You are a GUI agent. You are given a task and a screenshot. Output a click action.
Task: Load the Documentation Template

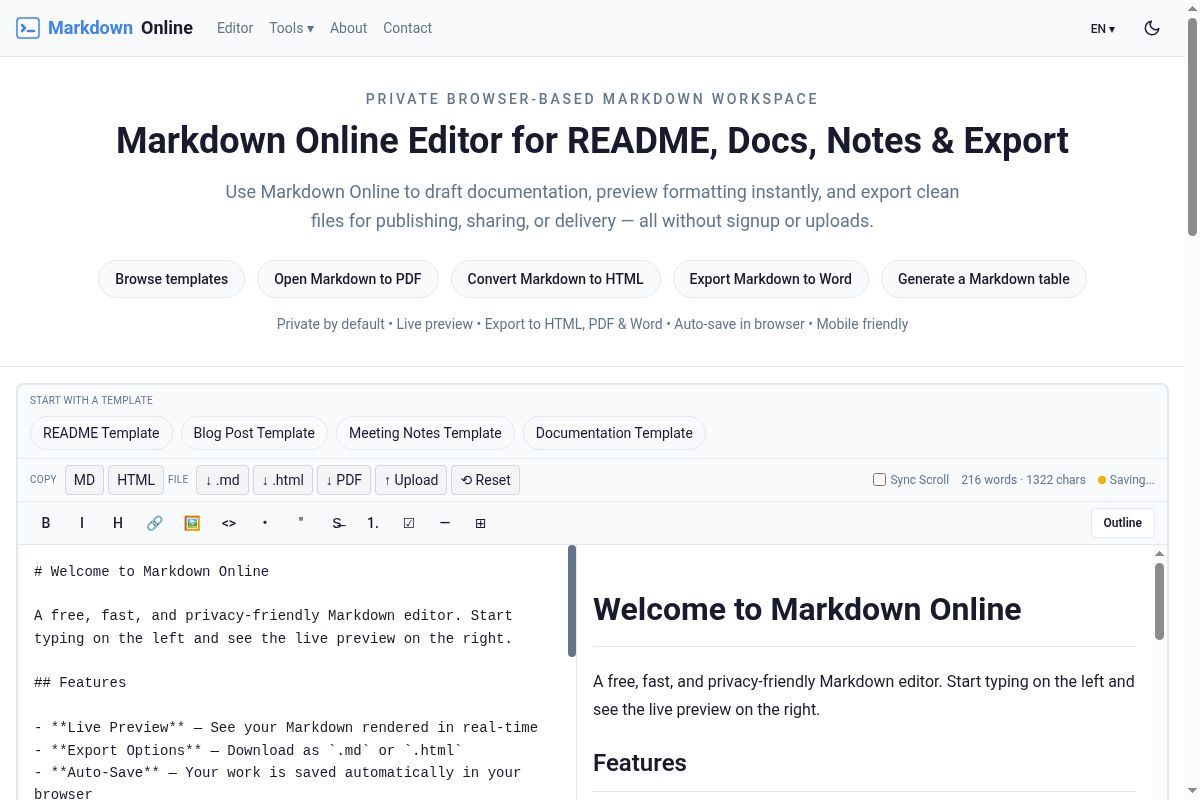[x=614, y=433]
